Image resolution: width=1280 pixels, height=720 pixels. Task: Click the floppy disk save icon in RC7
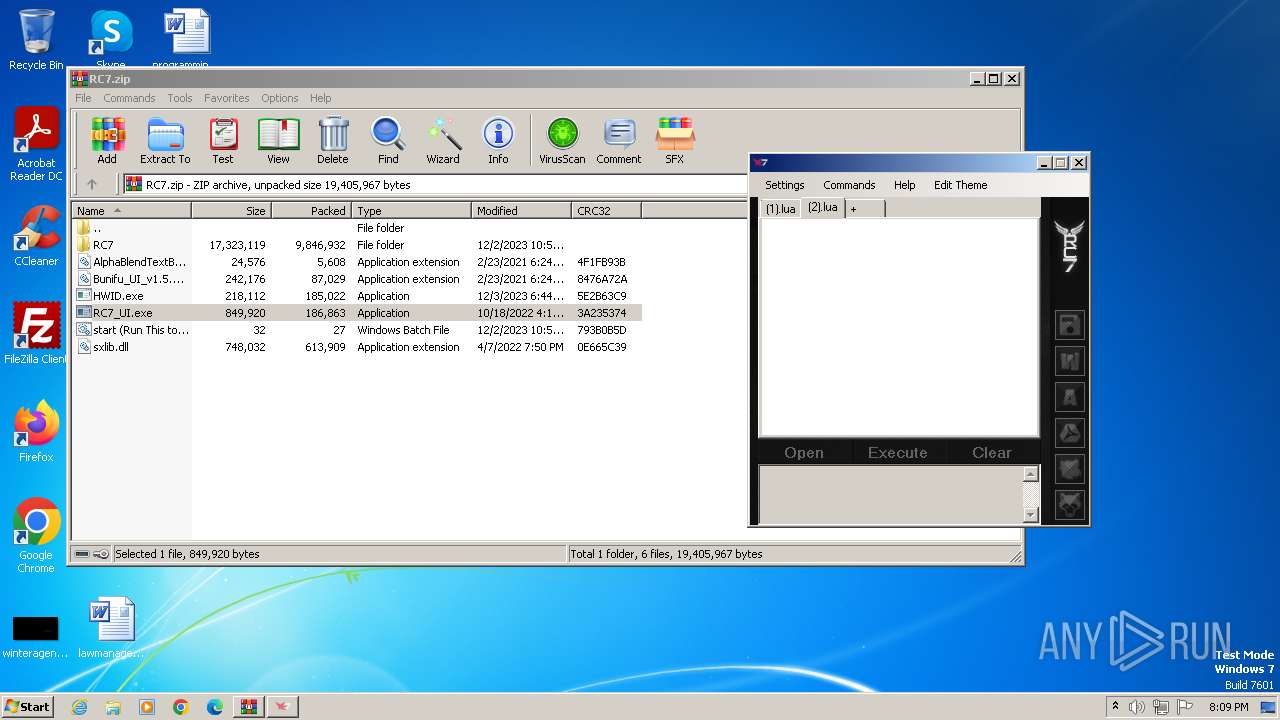tap(1070, 325)
